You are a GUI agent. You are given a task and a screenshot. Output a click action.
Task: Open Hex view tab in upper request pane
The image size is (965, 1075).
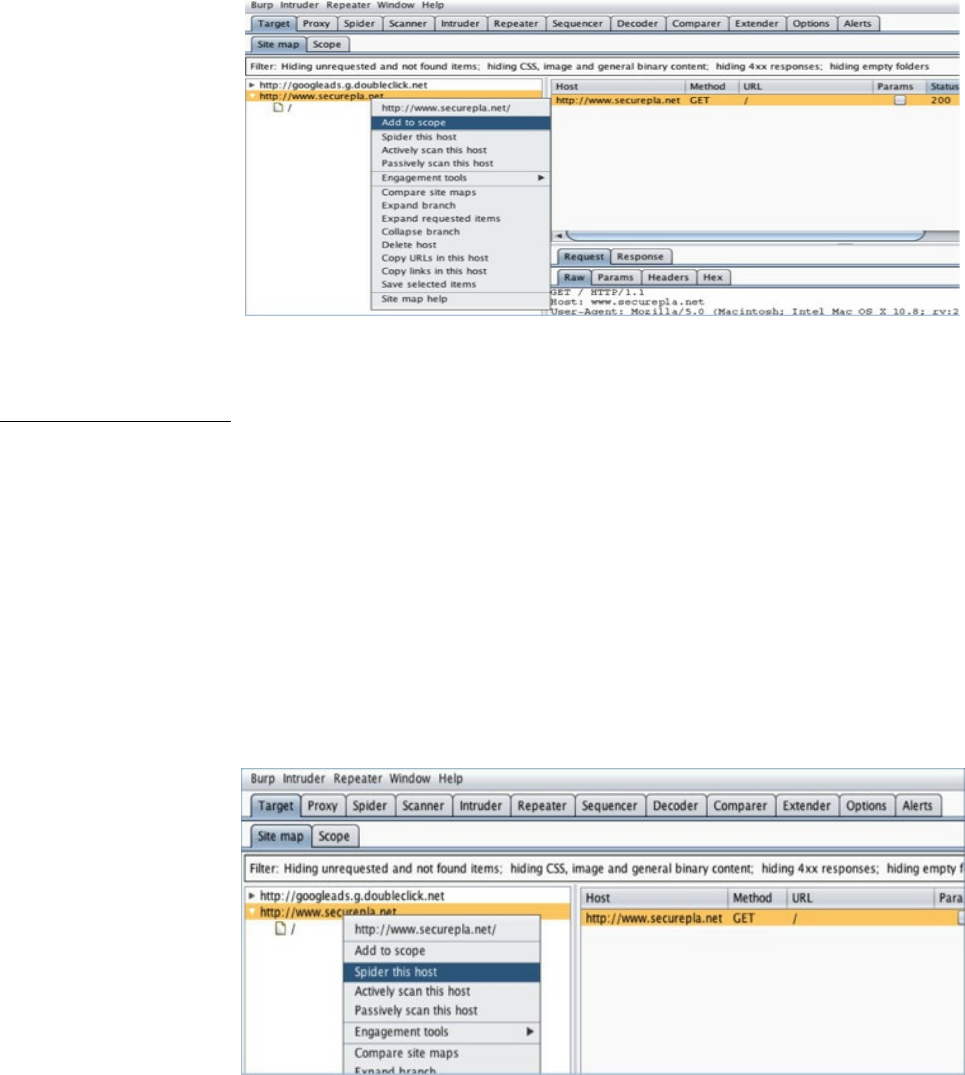[713, 278]
